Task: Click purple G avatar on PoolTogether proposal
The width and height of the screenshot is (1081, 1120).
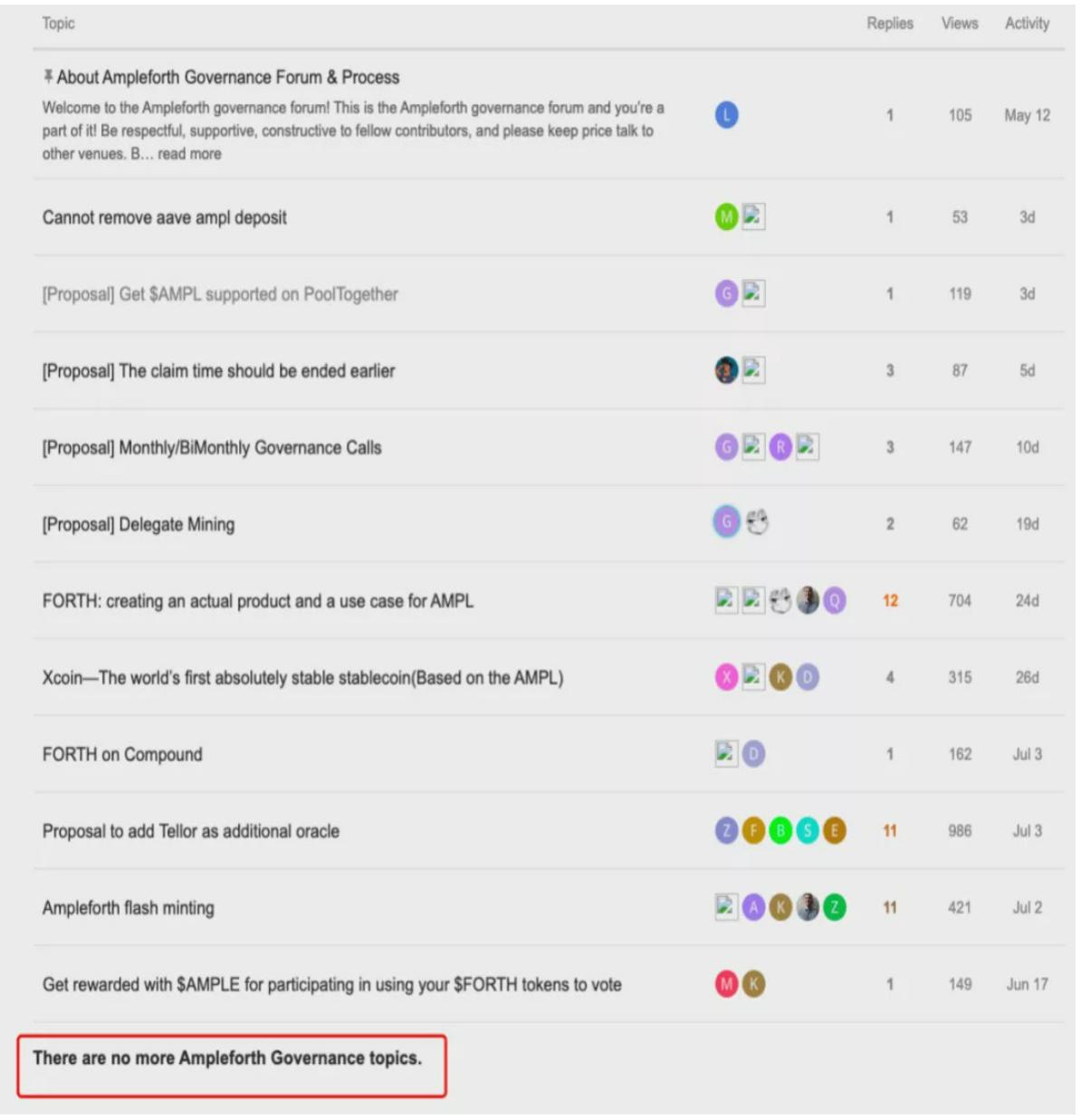Action: click(726, 293)
